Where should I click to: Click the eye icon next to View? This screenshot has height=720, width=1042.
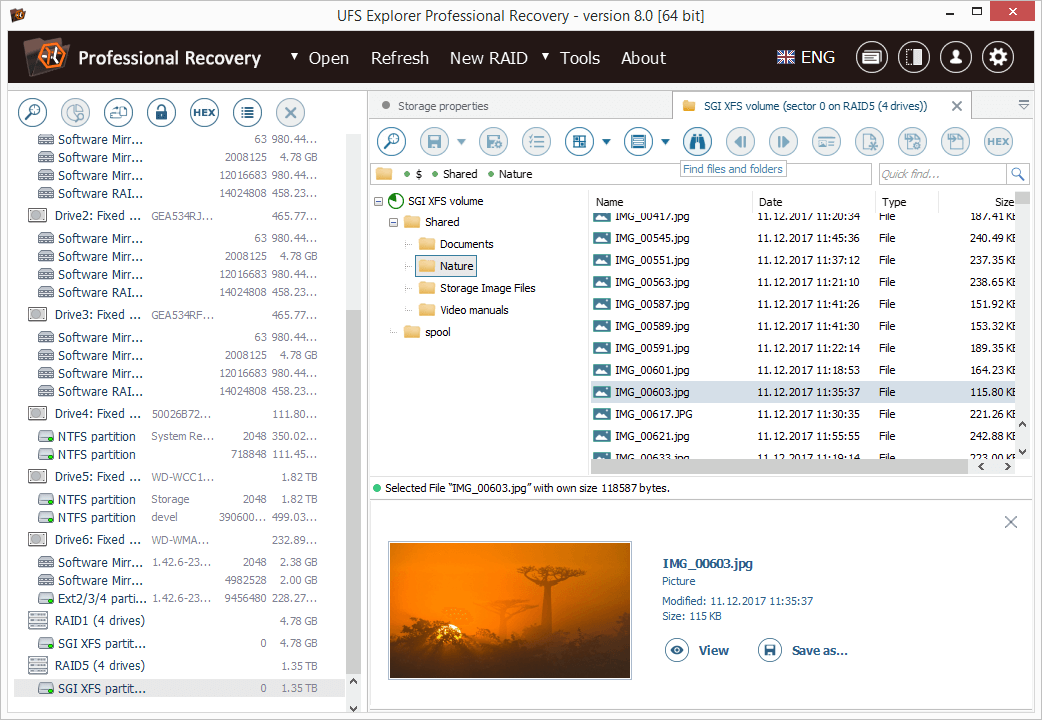click(x=678, y=650)
